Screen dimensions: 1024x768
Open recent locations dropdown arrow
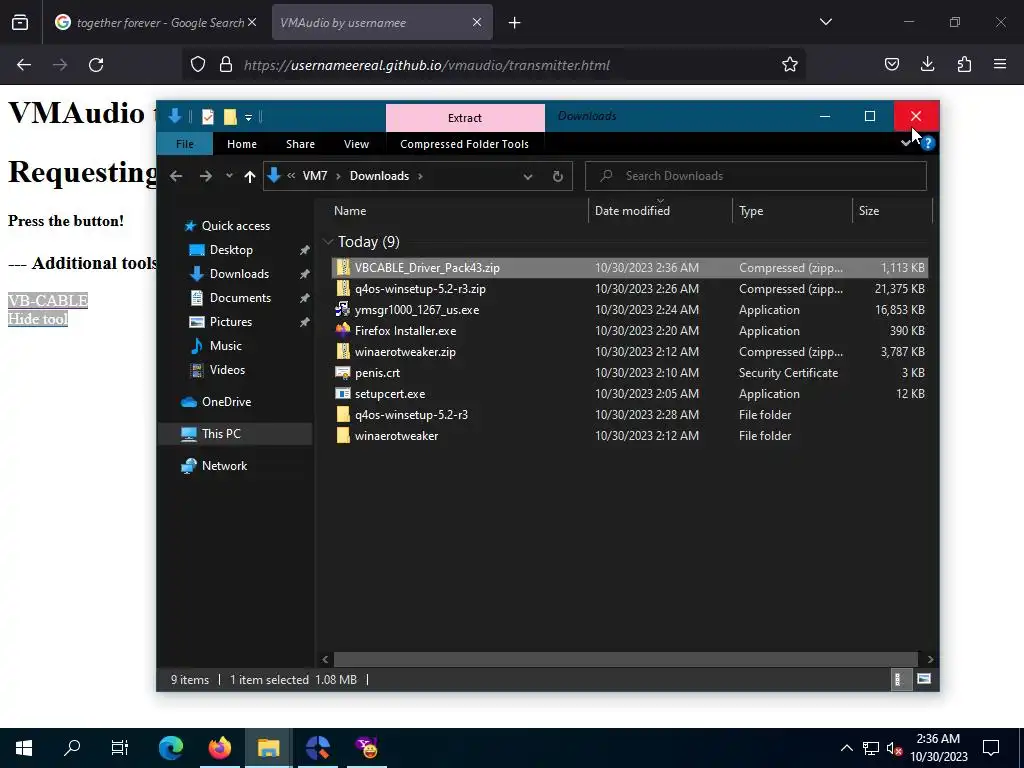(x=229, y=176)
